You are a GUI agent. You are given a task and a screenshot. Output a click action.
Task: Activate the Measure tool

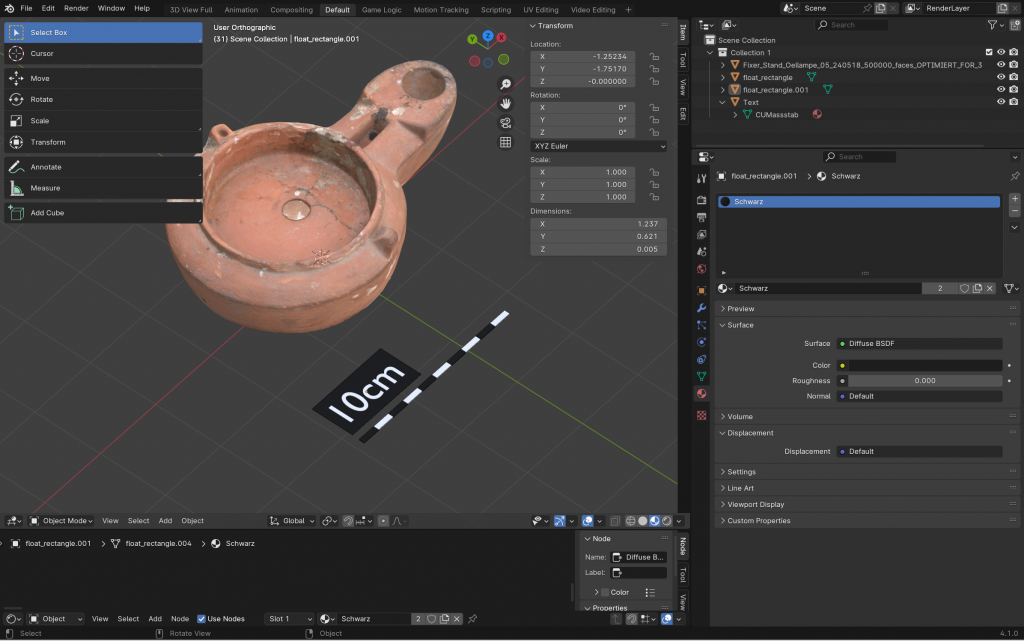[x=45, y=188]
